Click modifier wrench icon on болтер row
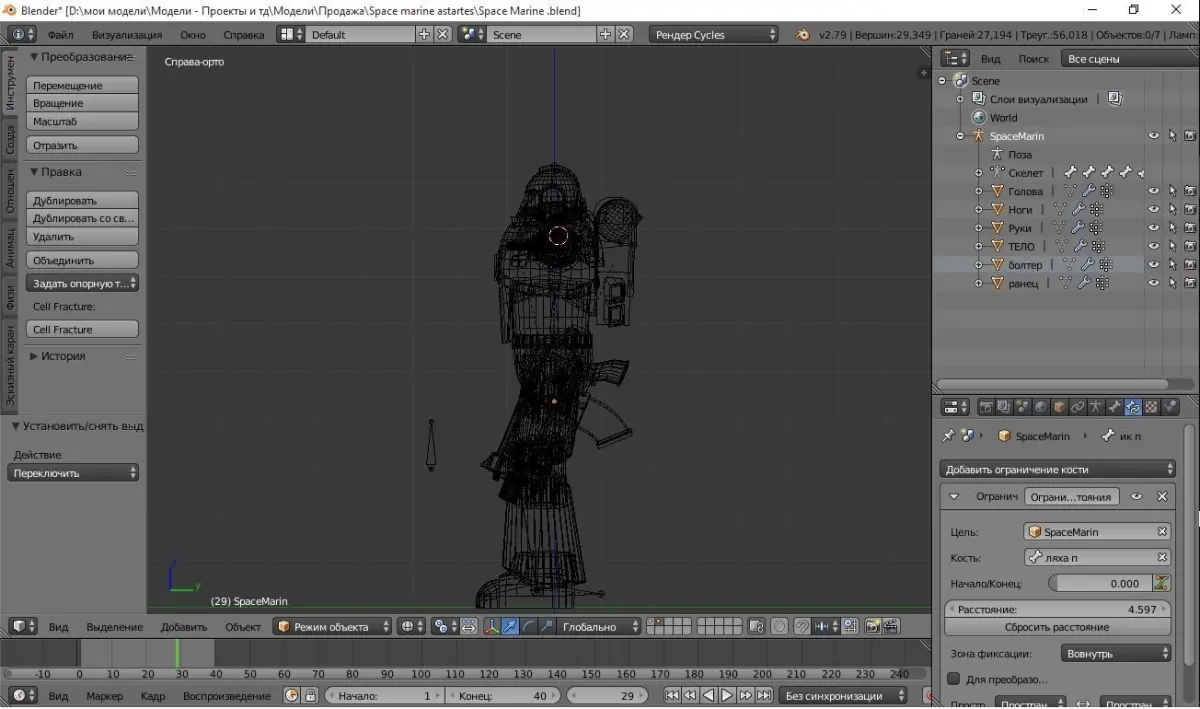Screen dimensions: 1200x709 pos(1088,265)
